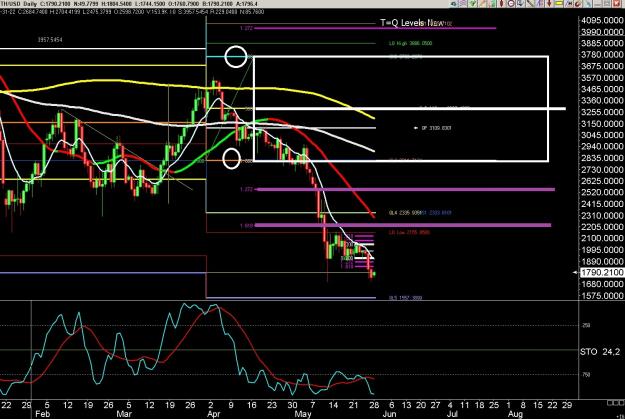625x419 pixels.
Task: Select the yellow horizontal line tool
Action: pyautogui.click(x=559, y=4)
